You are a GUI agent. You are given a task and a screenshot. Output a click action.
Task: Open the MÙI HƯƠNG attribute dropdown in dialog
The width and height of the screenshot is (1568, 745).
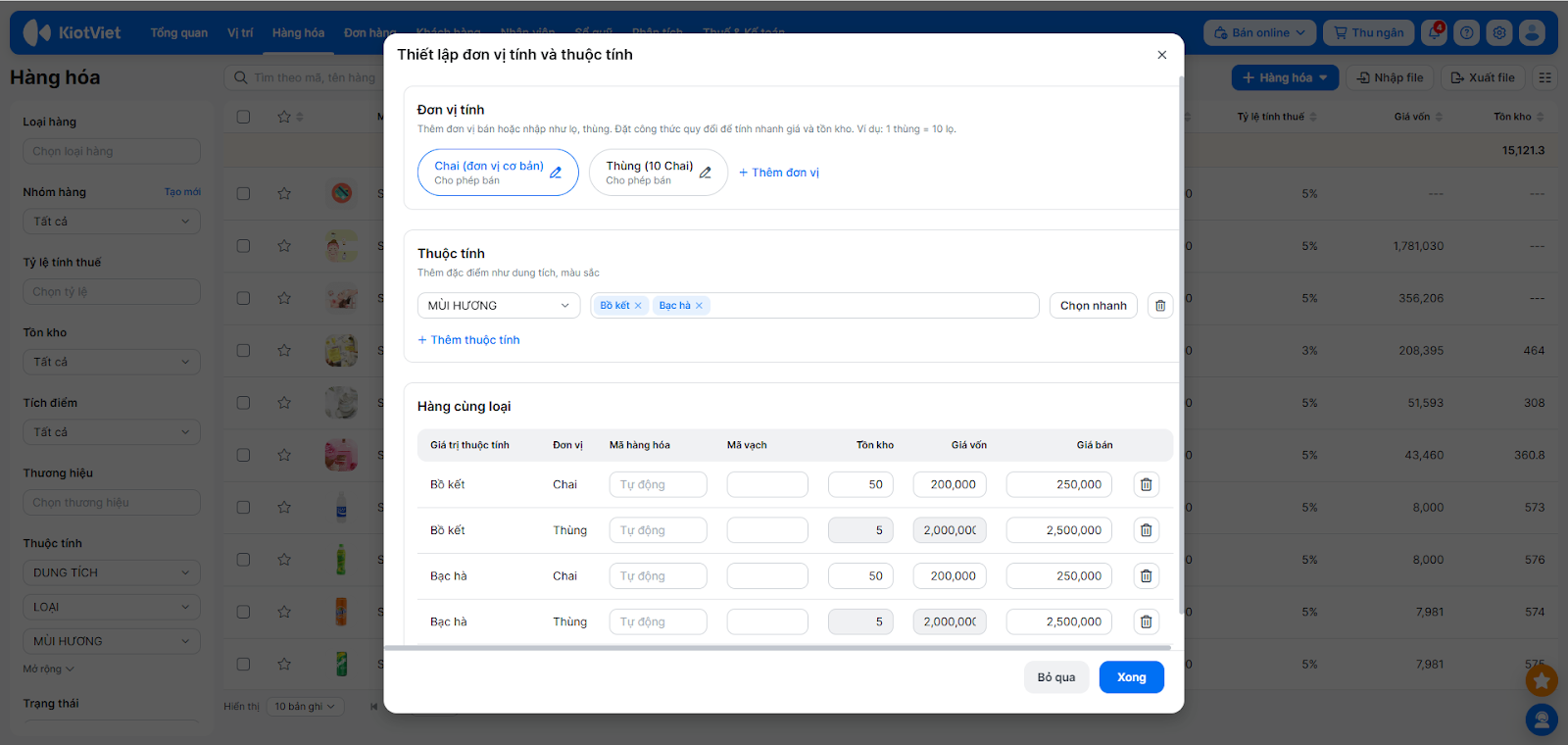click(x=498, y=306)
